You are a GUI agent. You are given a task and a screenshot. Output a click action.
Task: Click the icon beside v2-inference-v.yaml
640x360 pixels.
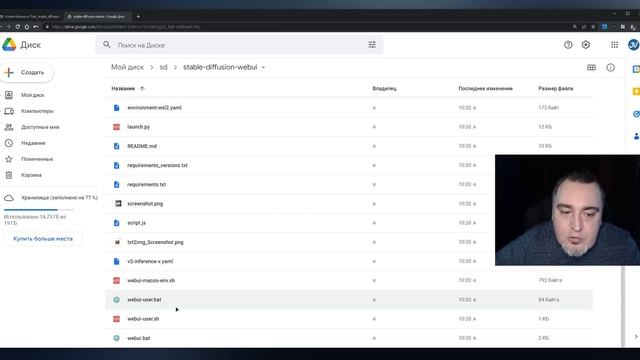[x=116, y=261]
